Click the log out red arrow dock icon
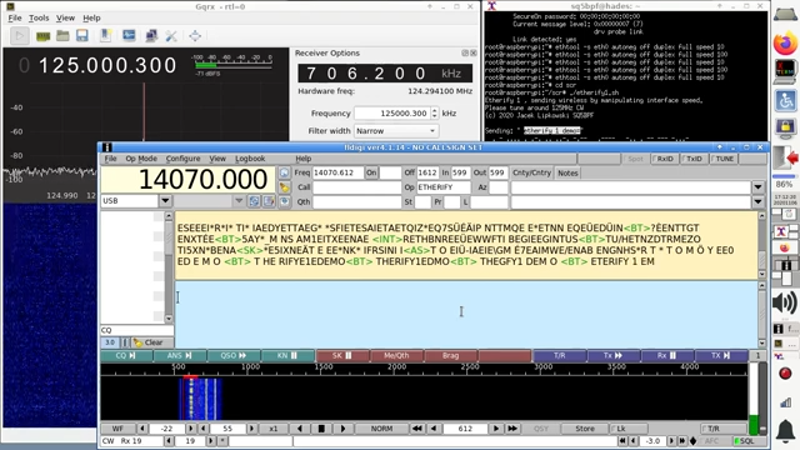Screen dimensions: 800x450 point(786,158)
